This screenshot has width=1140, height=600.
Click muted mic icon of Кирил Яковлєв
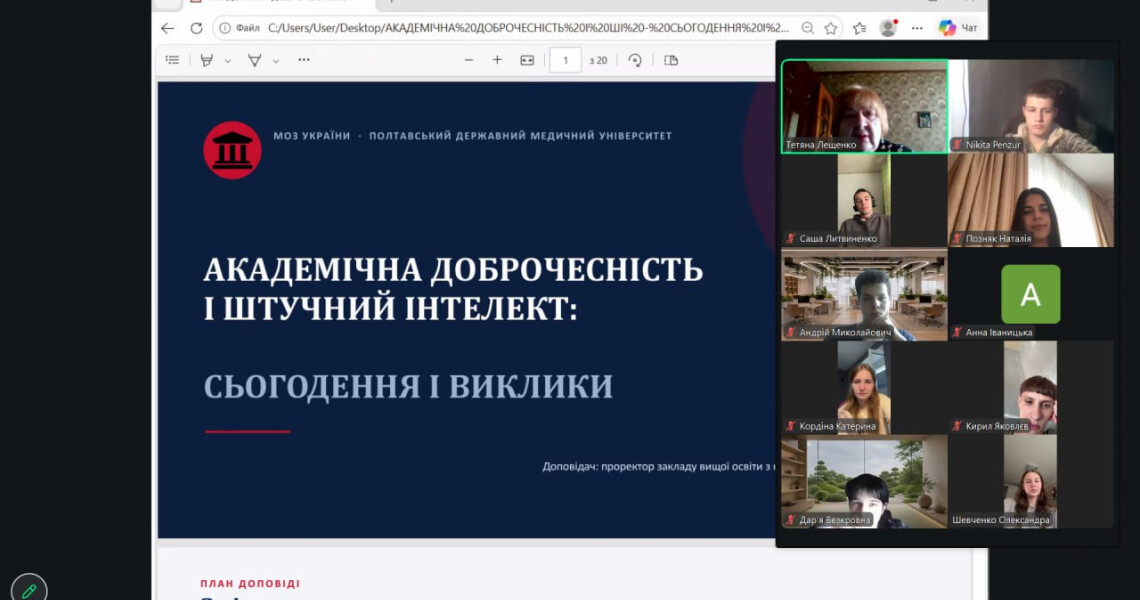pyautogui.click(x=958, y=426)
